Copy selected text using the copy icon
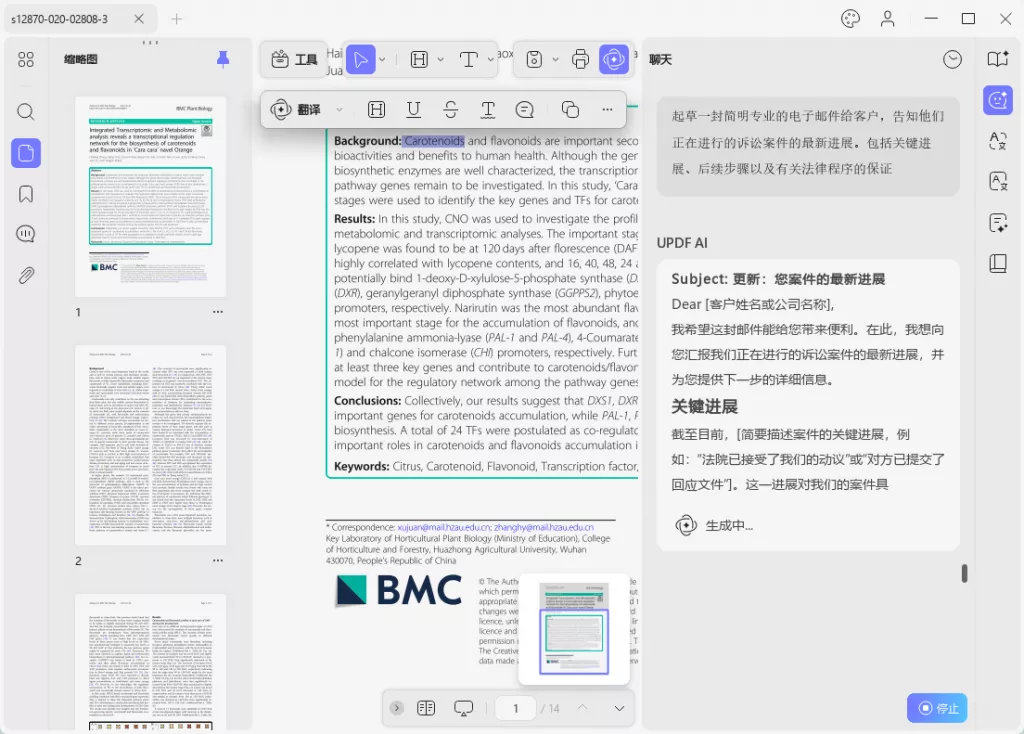 pos(570,110)
